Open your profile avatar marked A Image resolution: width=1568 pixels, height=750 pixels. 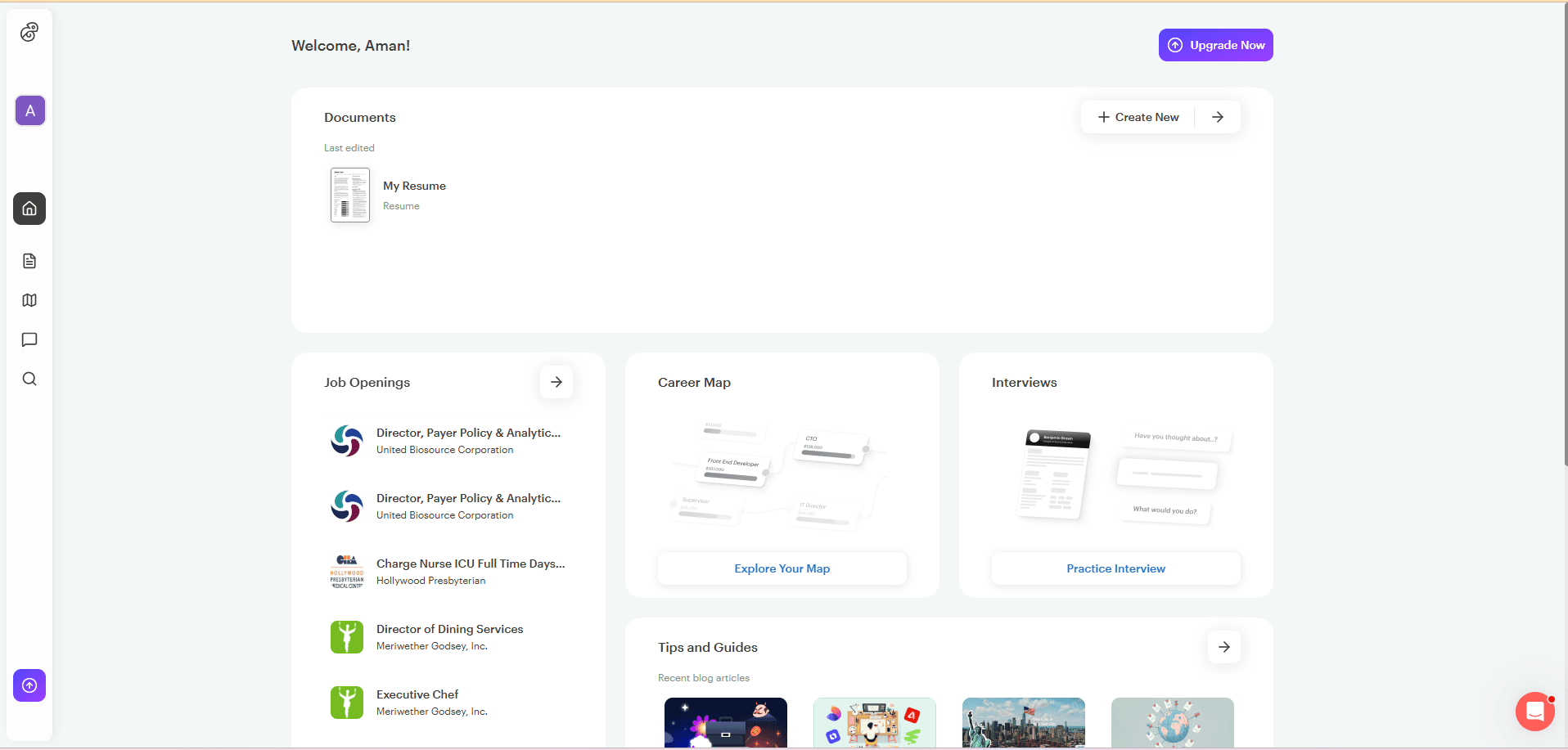pyautogui.click(x=29, y=110)
